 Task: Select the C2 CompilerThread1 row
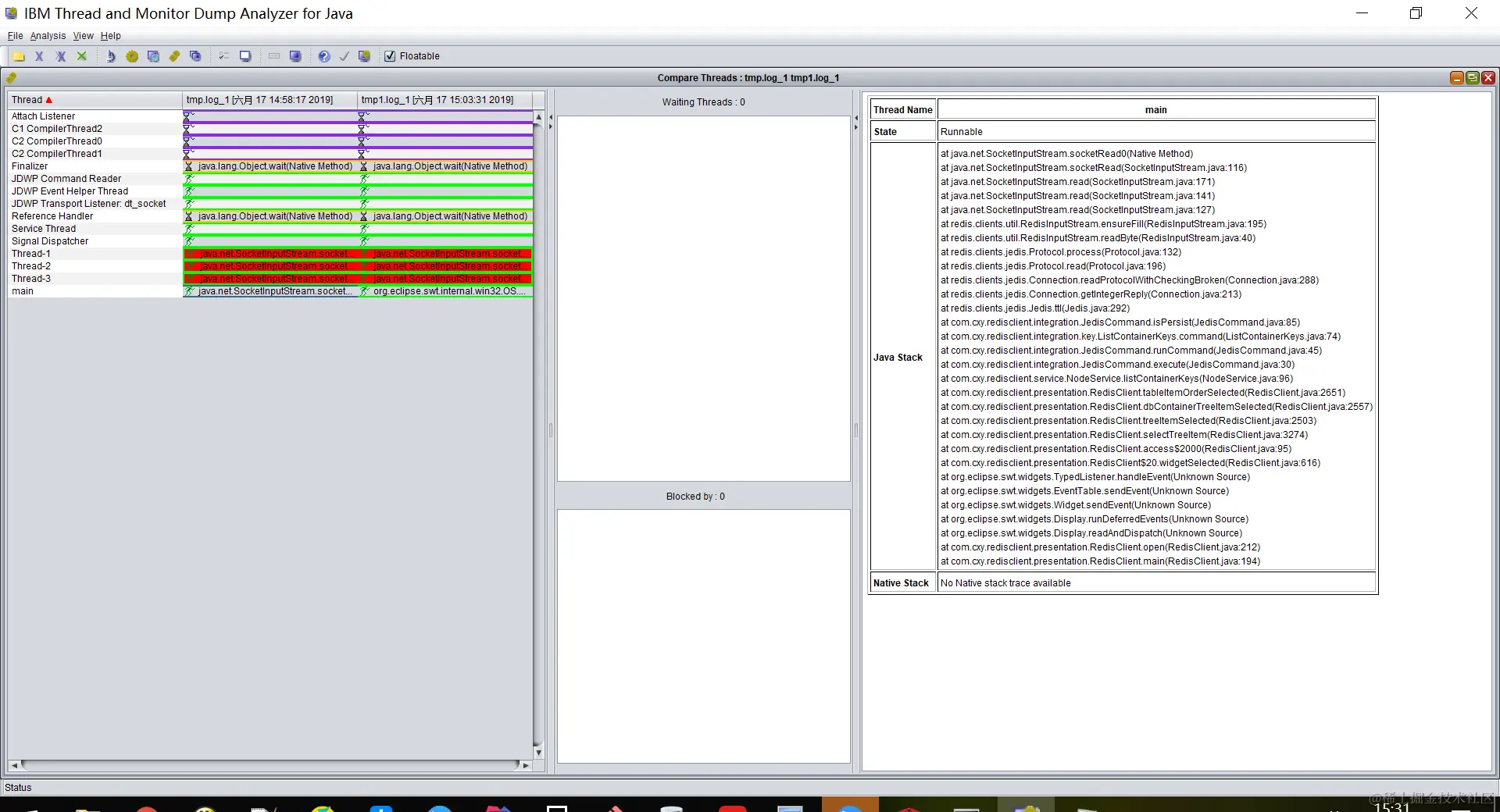pyautogui.click(x=95, y=154)
